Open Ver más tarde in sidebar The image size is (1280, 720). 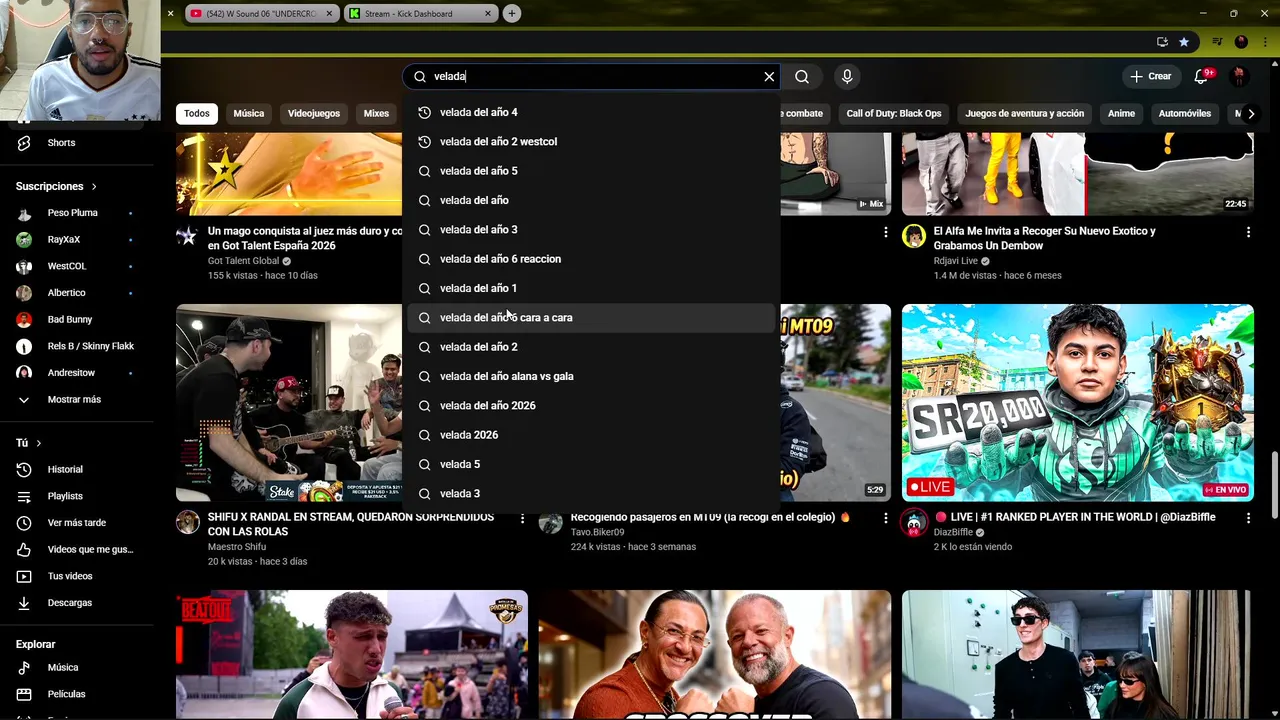(x=77, y=523)
